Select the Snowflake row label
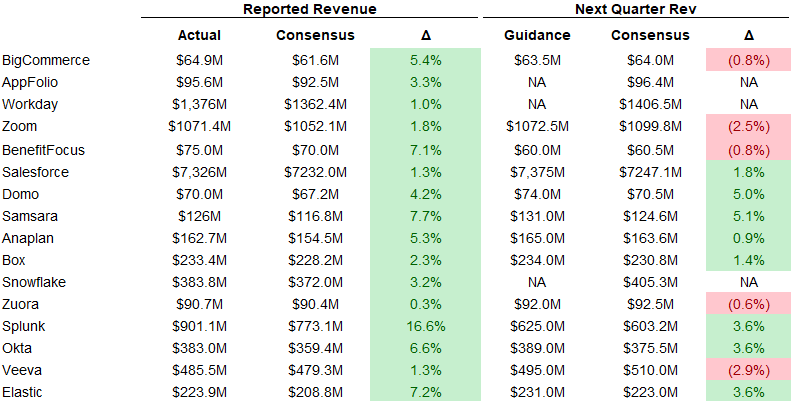 (34, 282)
